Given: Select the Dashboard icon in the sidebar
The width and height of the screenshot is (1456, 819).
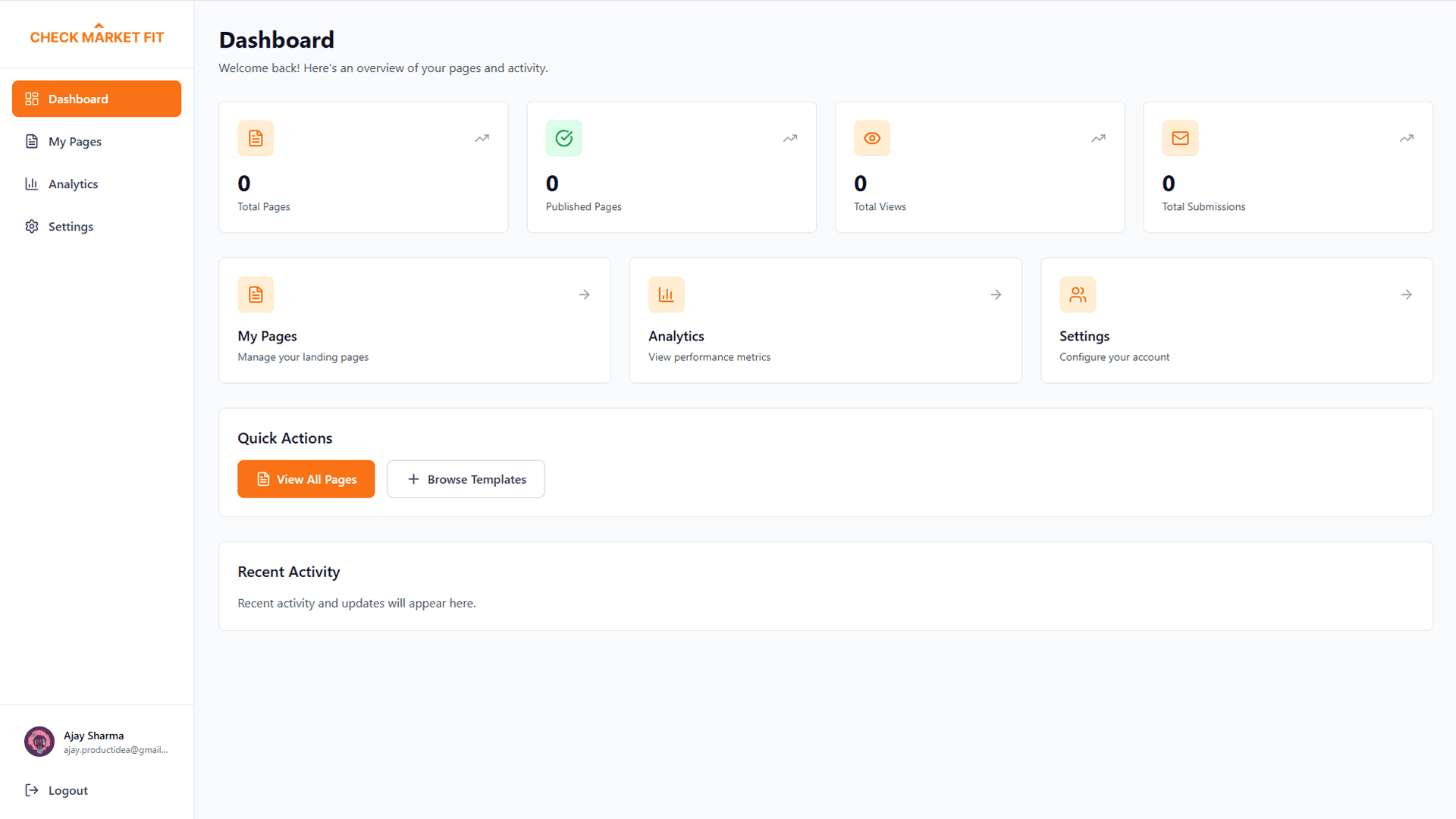Looking at the screenshot, I should coord(31,99).
